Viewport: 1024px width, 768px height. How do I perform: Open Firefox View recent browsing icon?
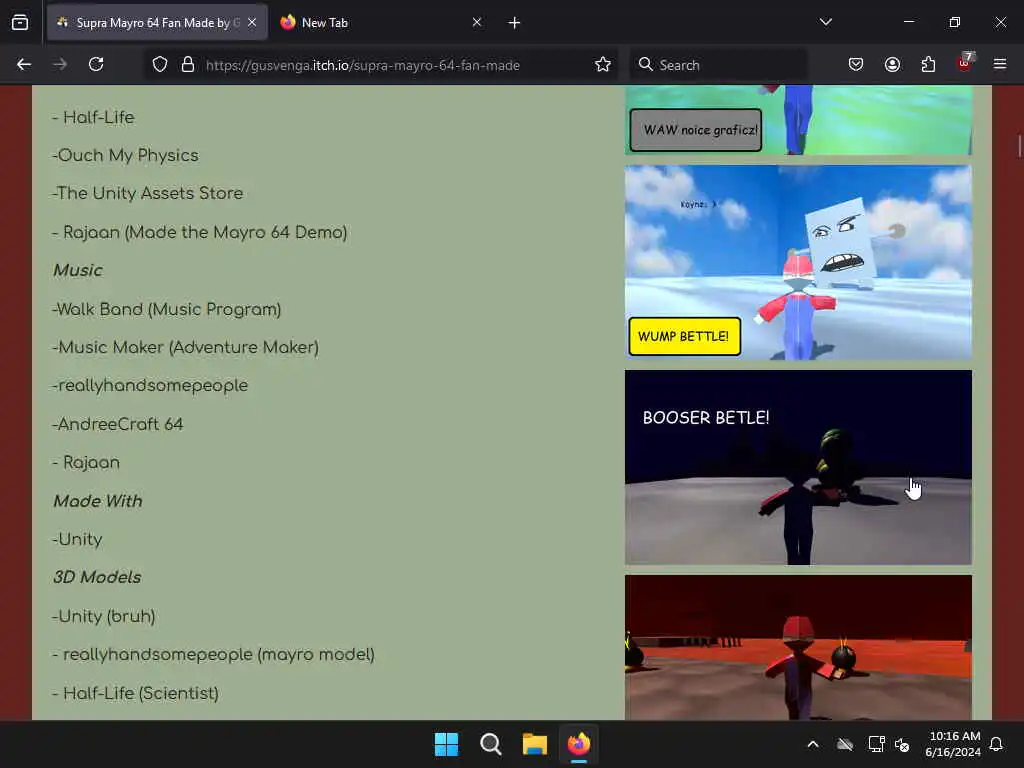point(20,22)
